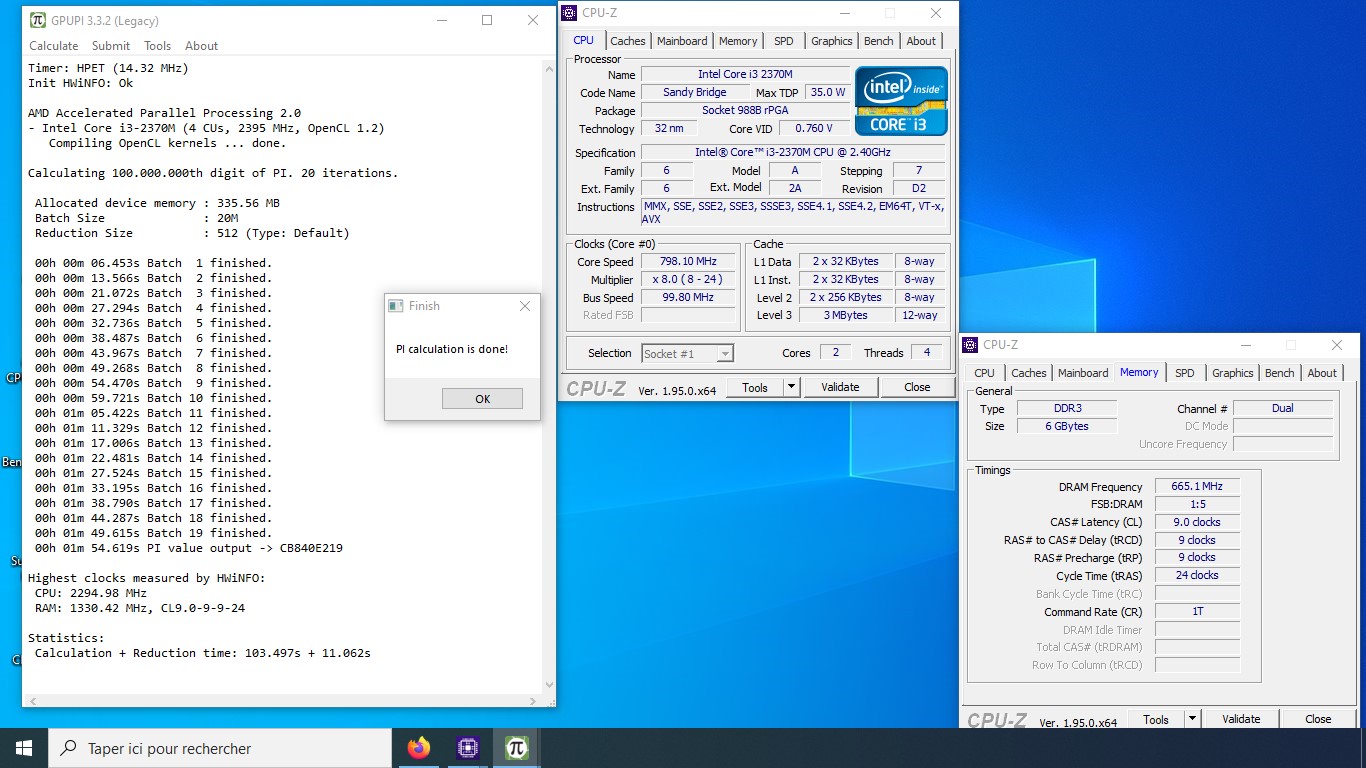Open the Calculate menu in GPUPI
The height and width of the screenshot is (768, 1366).
click(x=53, y=46)
